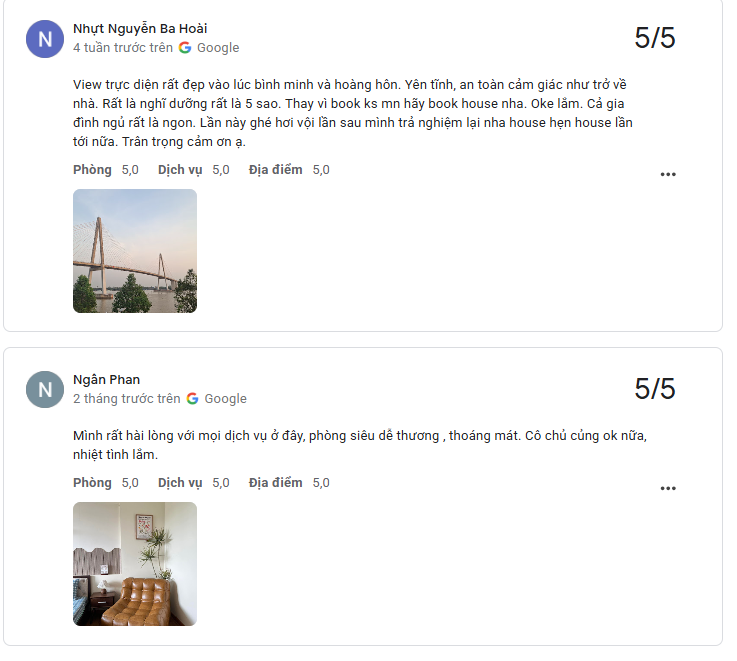Viewport: 737px width, 661px height.
Task: Click reviewer name Nhựt Nguyễn Ba Hoài
Action: (x=140, y=29)
